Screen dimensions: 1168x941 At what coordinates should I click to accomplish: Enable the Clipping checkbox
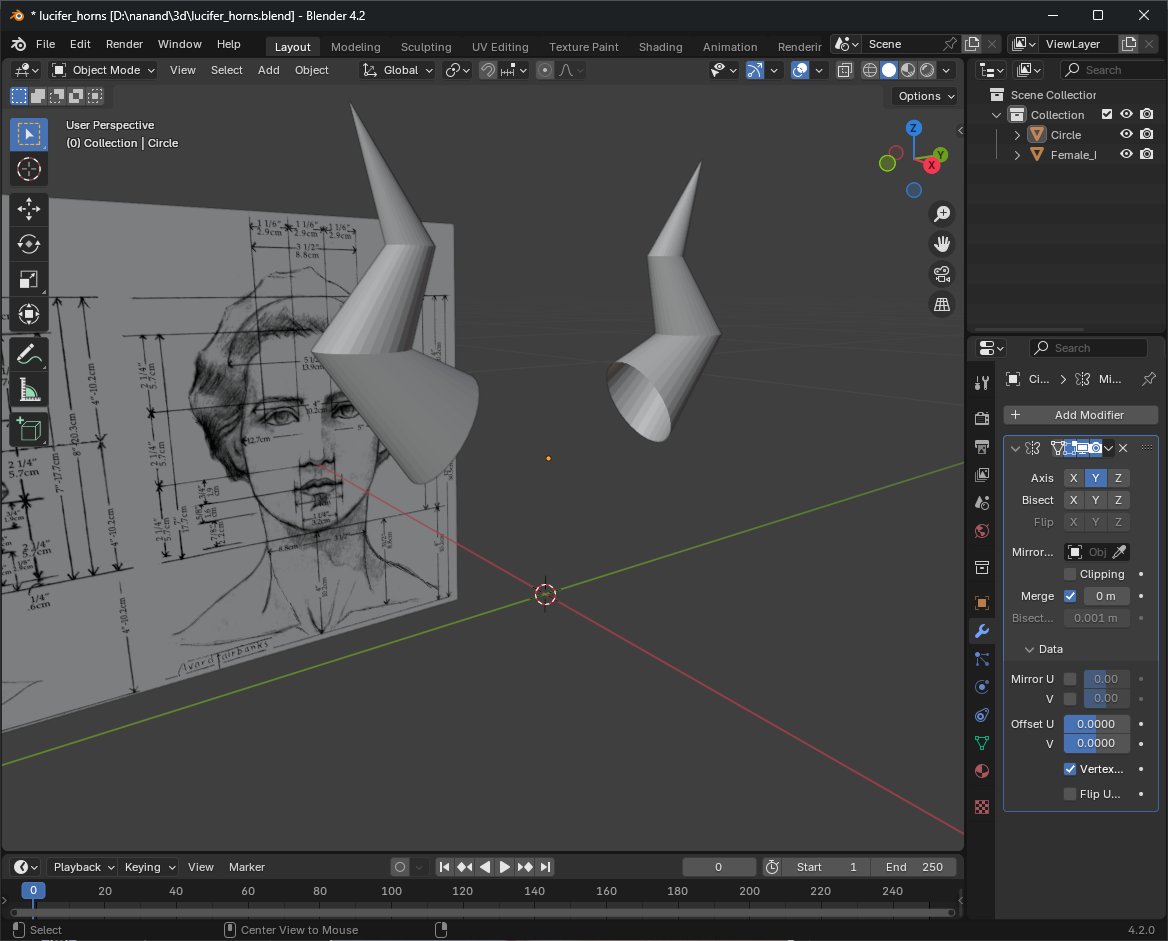(1070, 574)
